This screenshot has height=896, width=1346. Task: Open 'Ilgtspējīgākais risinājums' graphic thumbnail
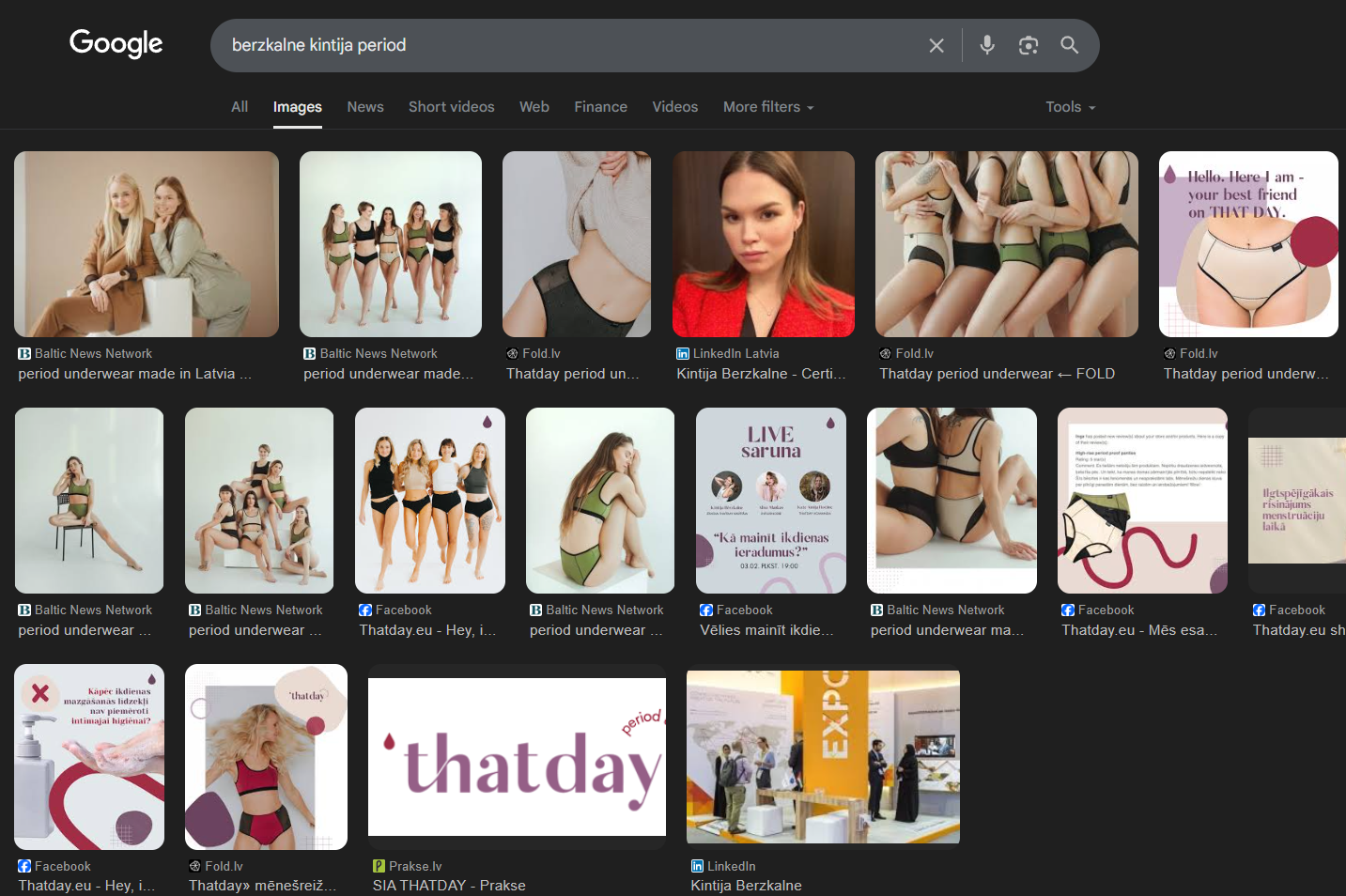[x=1297, y=501]
